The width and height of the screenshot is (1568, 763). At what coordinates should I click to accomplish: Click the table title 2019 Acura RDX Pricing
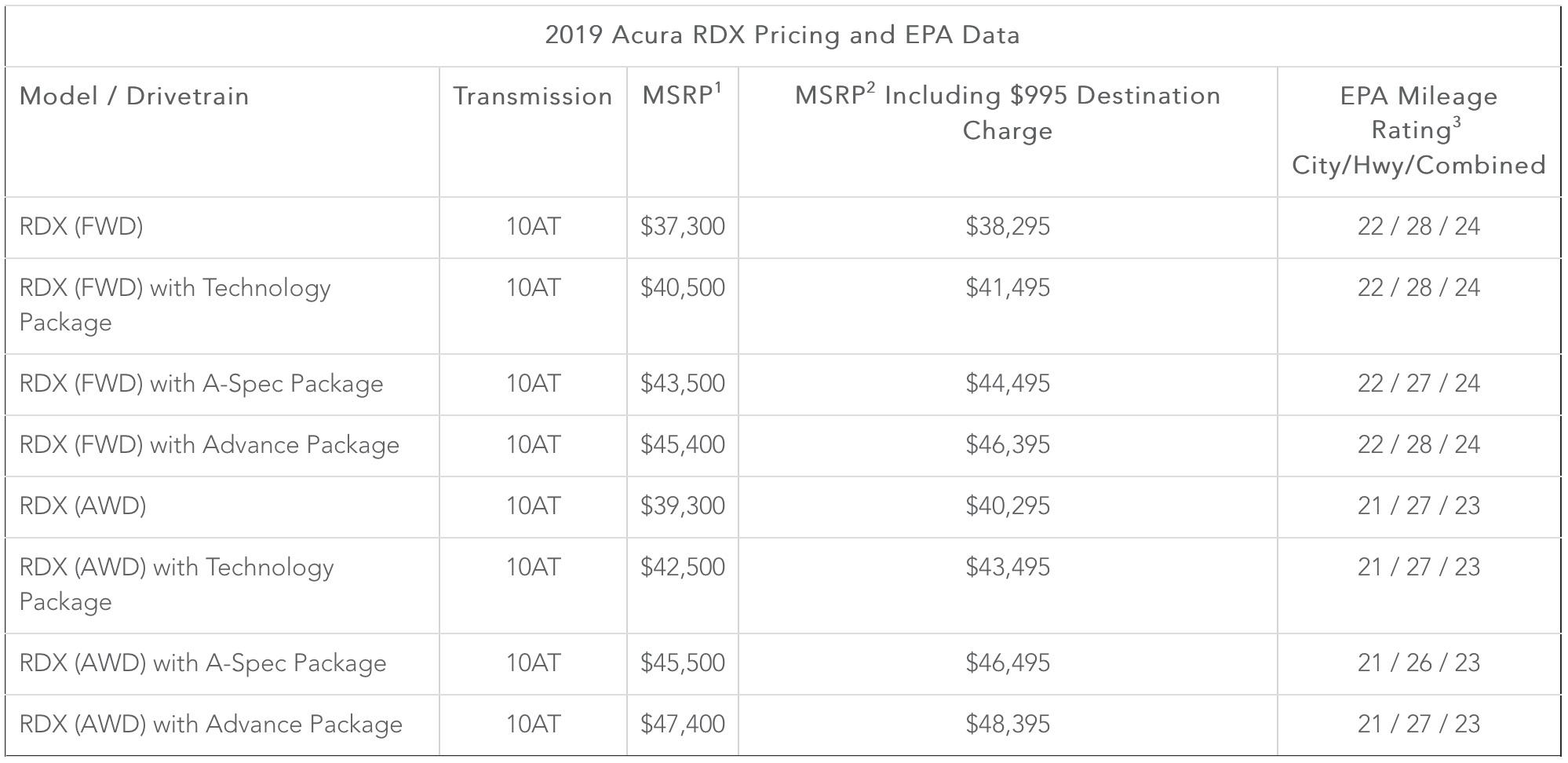782,35
